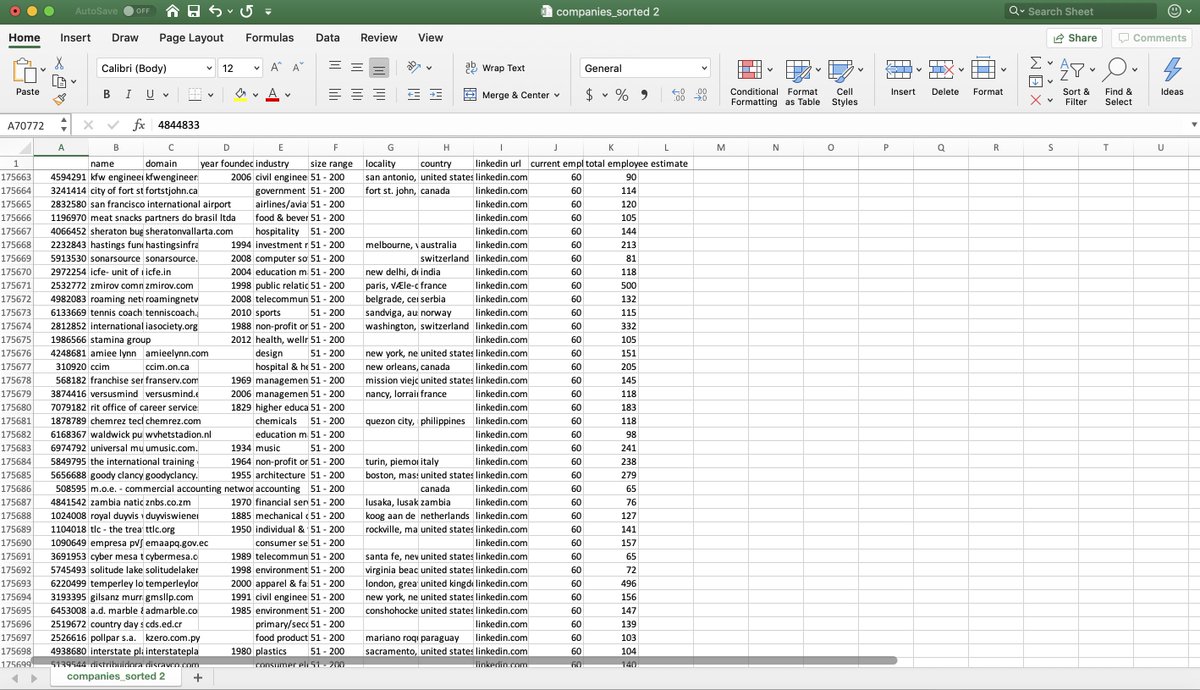Expand the borders dropdown arrow
Viewport: 1200px width, 690px height.
click(x=212, y=96)
